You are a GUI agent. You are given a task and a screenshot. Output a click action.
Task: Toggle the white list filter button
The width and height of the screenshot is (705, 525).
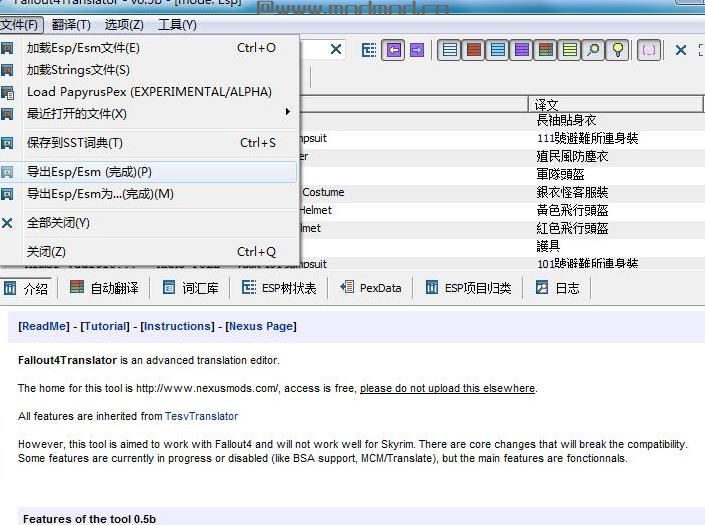pos(450,50)
